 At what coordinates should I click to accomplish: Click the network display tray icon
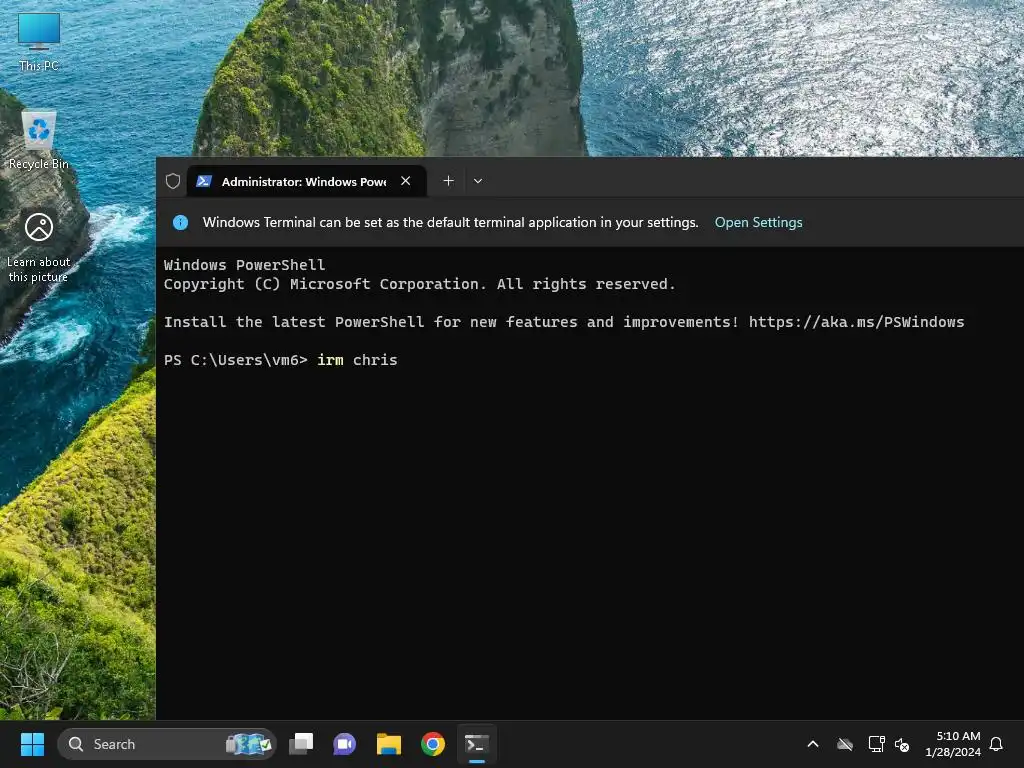tap(876, 744)
